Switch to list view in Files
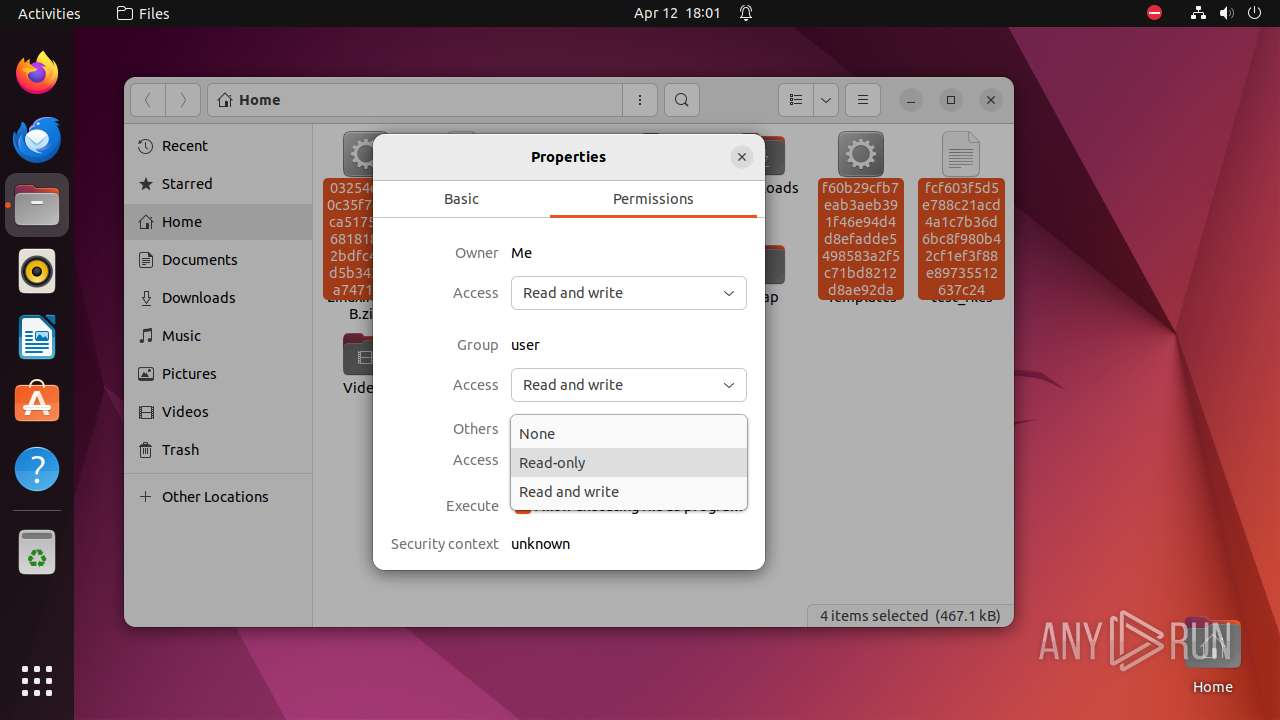 796,100
